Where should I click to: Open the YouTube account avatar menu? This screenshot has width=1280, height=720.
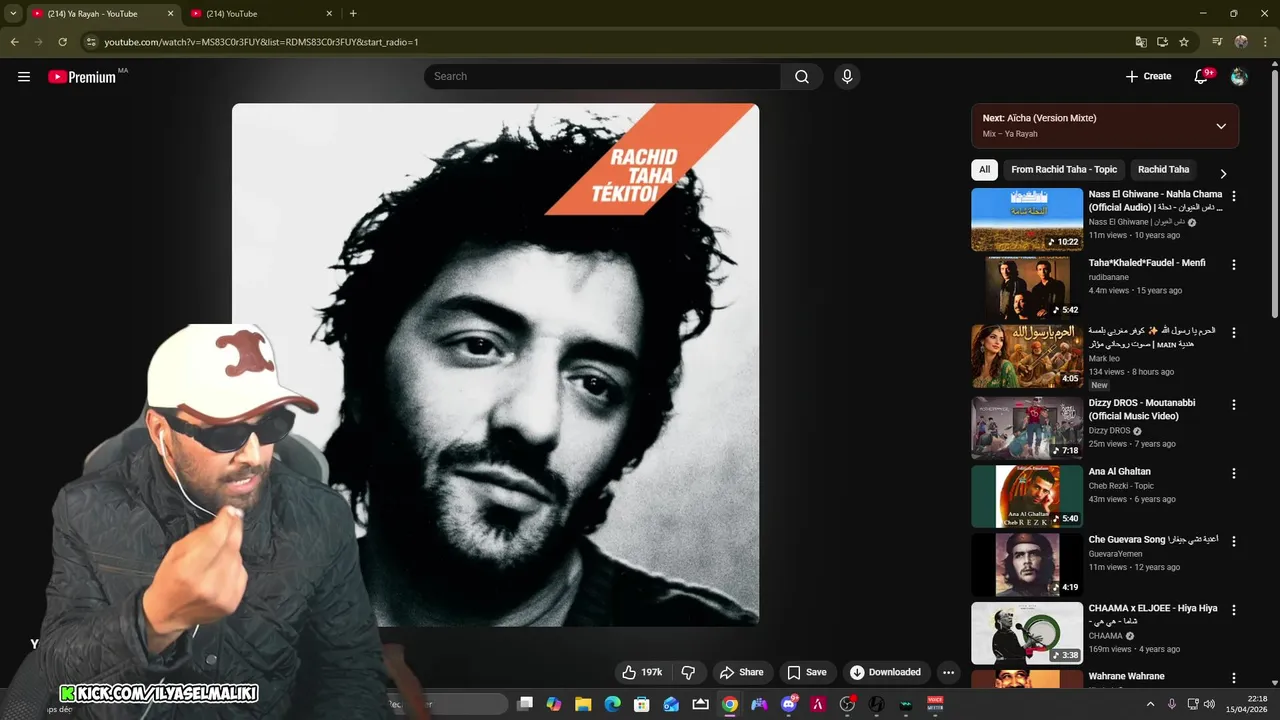(x=1239, y=77)
